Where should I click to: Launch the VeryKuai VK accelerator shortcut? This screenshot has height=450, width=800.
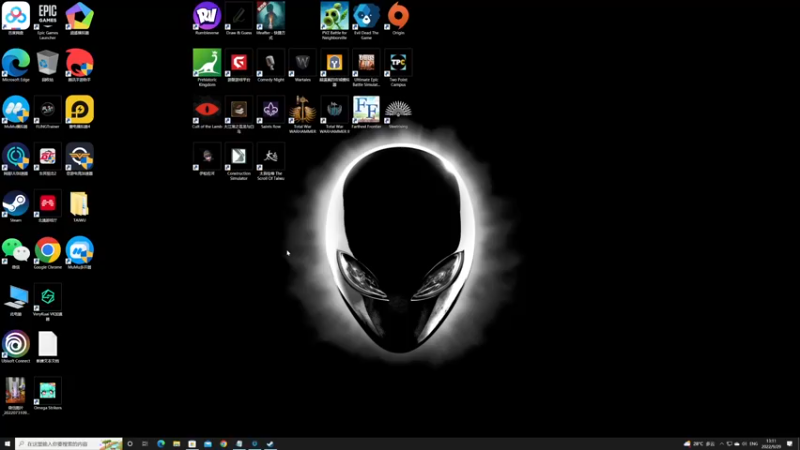point(47,302)
